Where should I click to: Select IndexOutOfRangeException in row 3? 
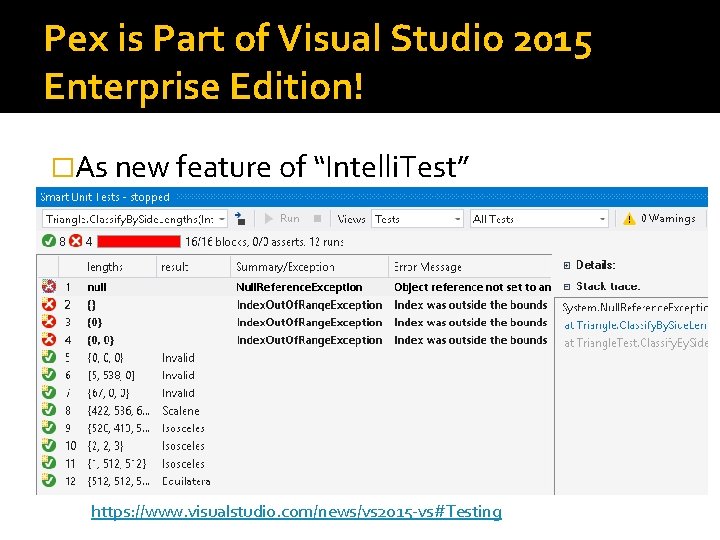[309, 322]
